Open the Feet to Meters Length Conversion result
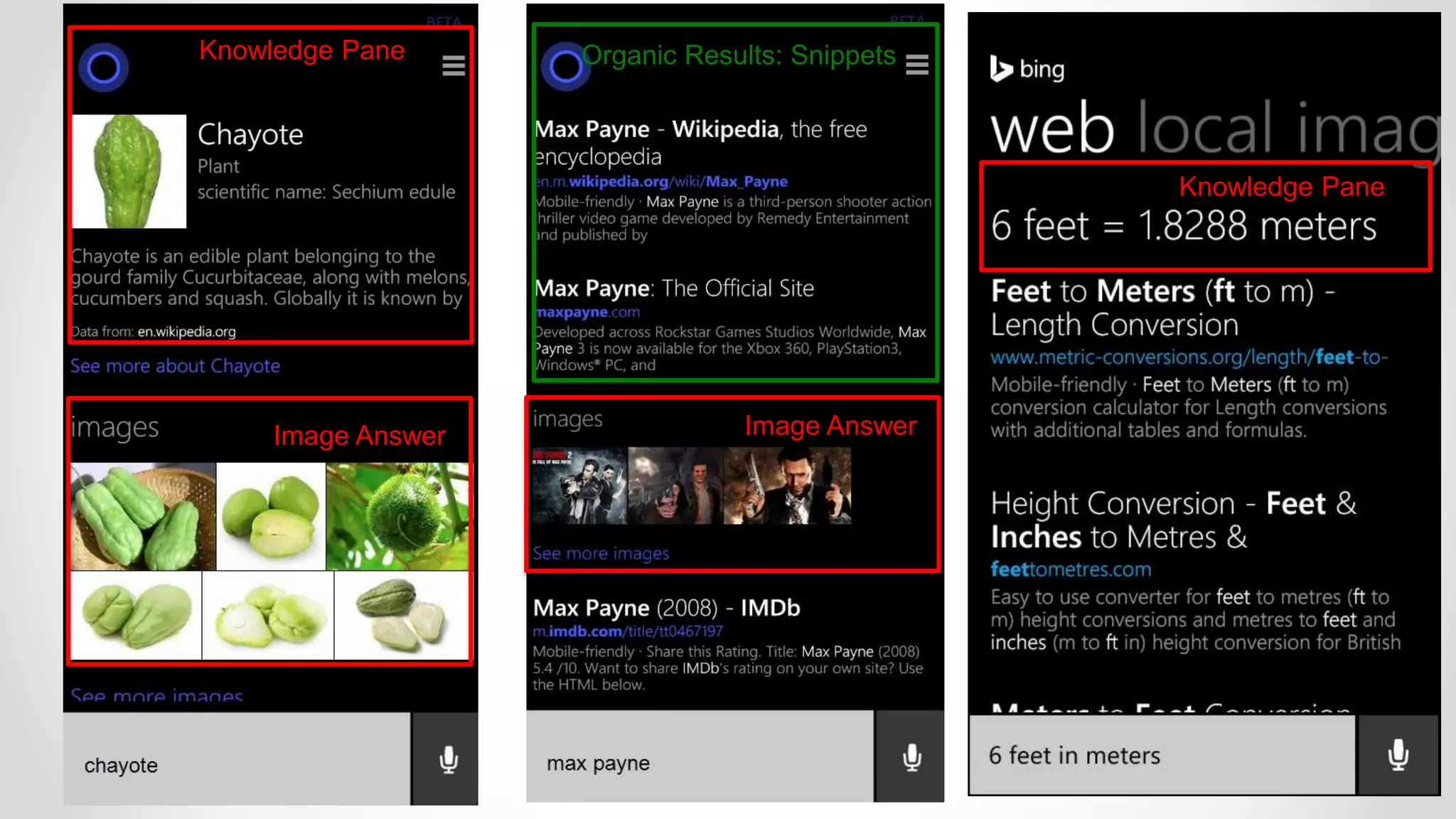Image resolution: width=1456 pixels, height=819 pixels. (x=1162, y=308)
